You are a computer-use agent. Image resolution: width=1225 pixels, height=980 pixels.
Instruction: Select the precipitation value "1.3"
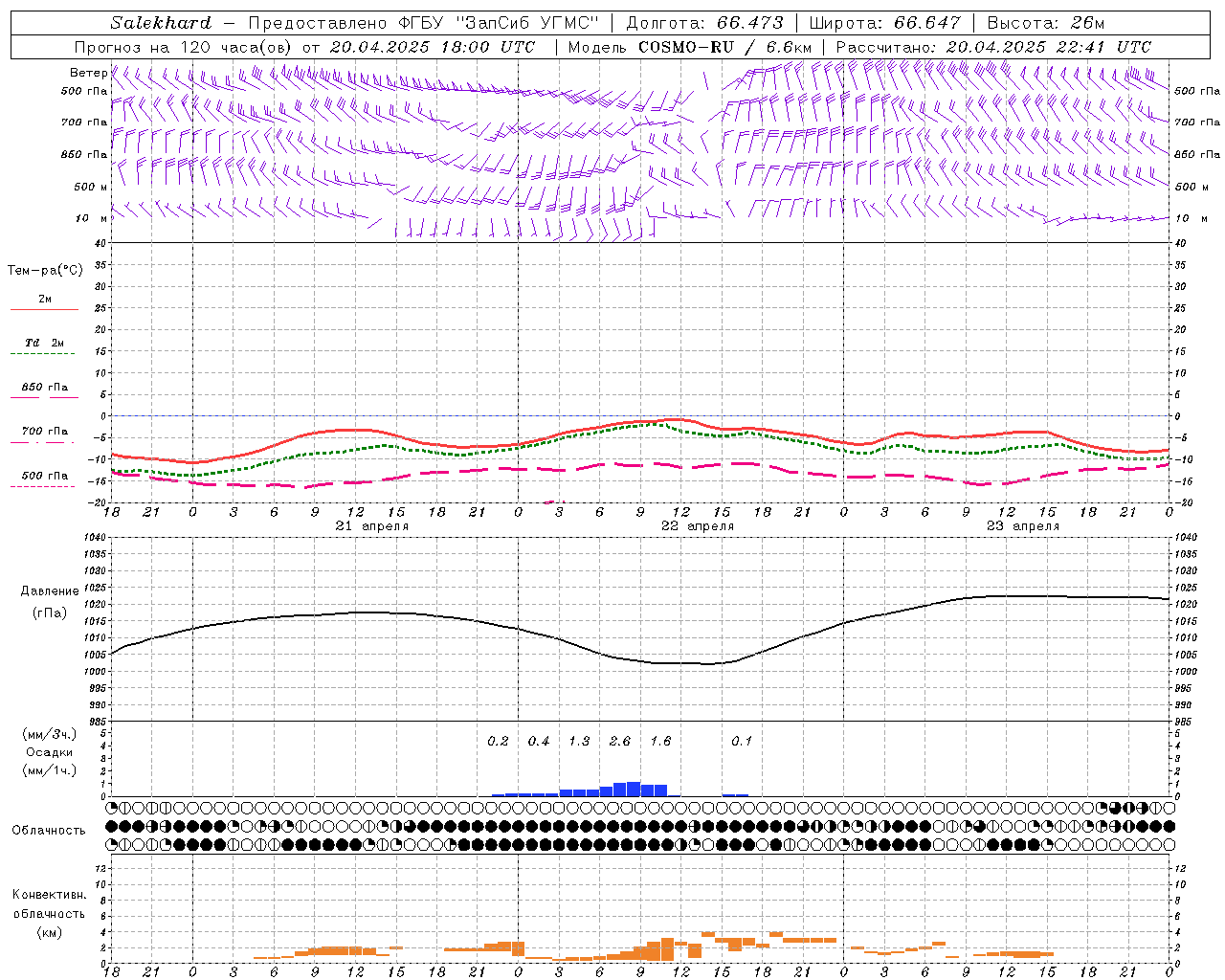[x=579, y=742]
